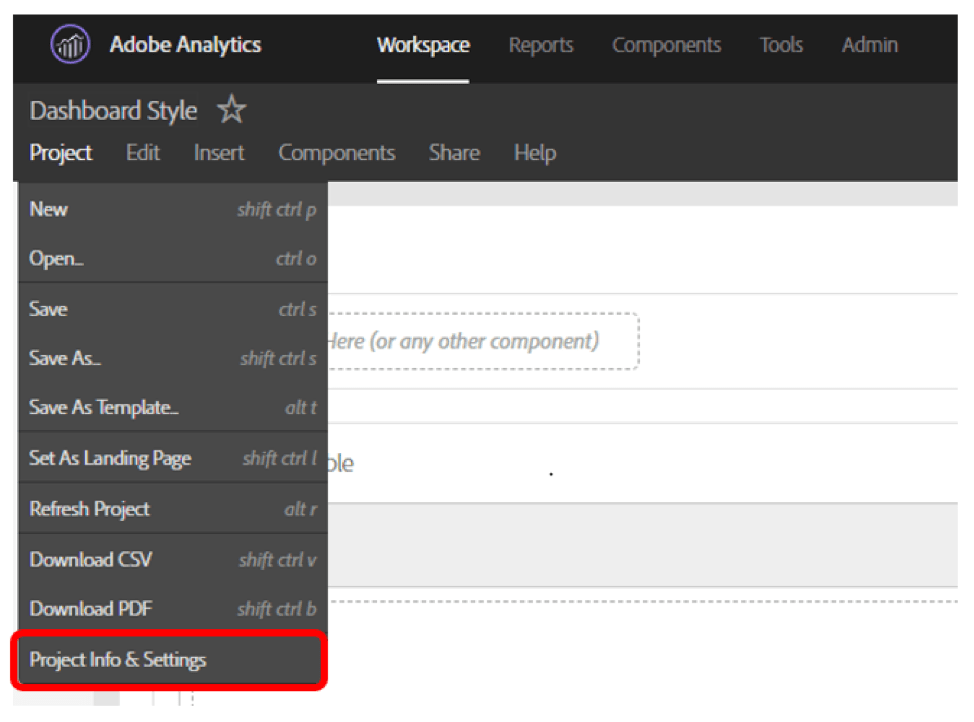Open the Edit menu
The width and height of the screenshot is (974, 722).
point(143,153)
